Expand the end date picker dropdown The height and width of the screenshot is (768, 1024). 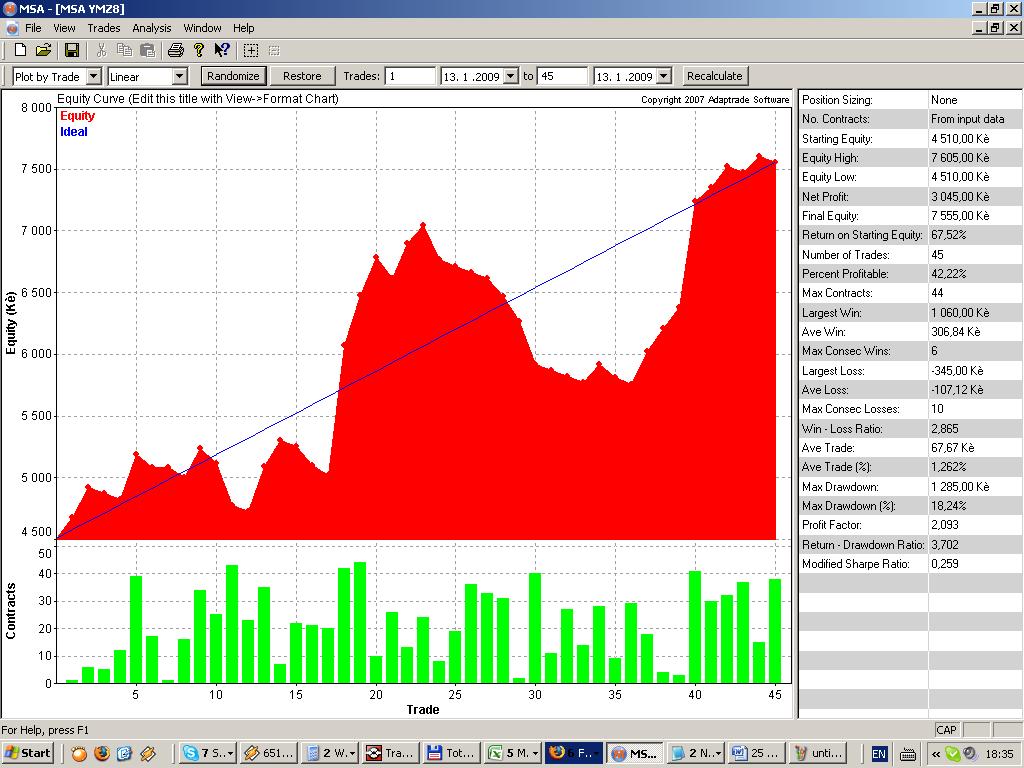pos(664,76)
